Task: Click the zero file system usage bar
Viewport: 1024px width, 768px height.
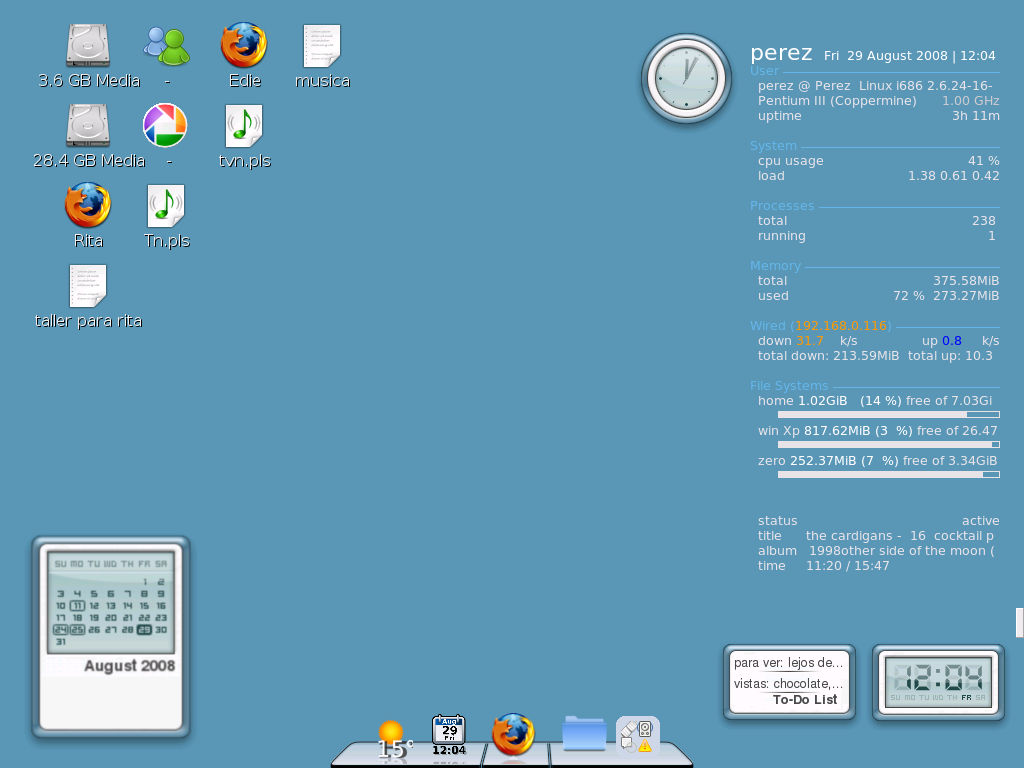Action: click(889, 475)
